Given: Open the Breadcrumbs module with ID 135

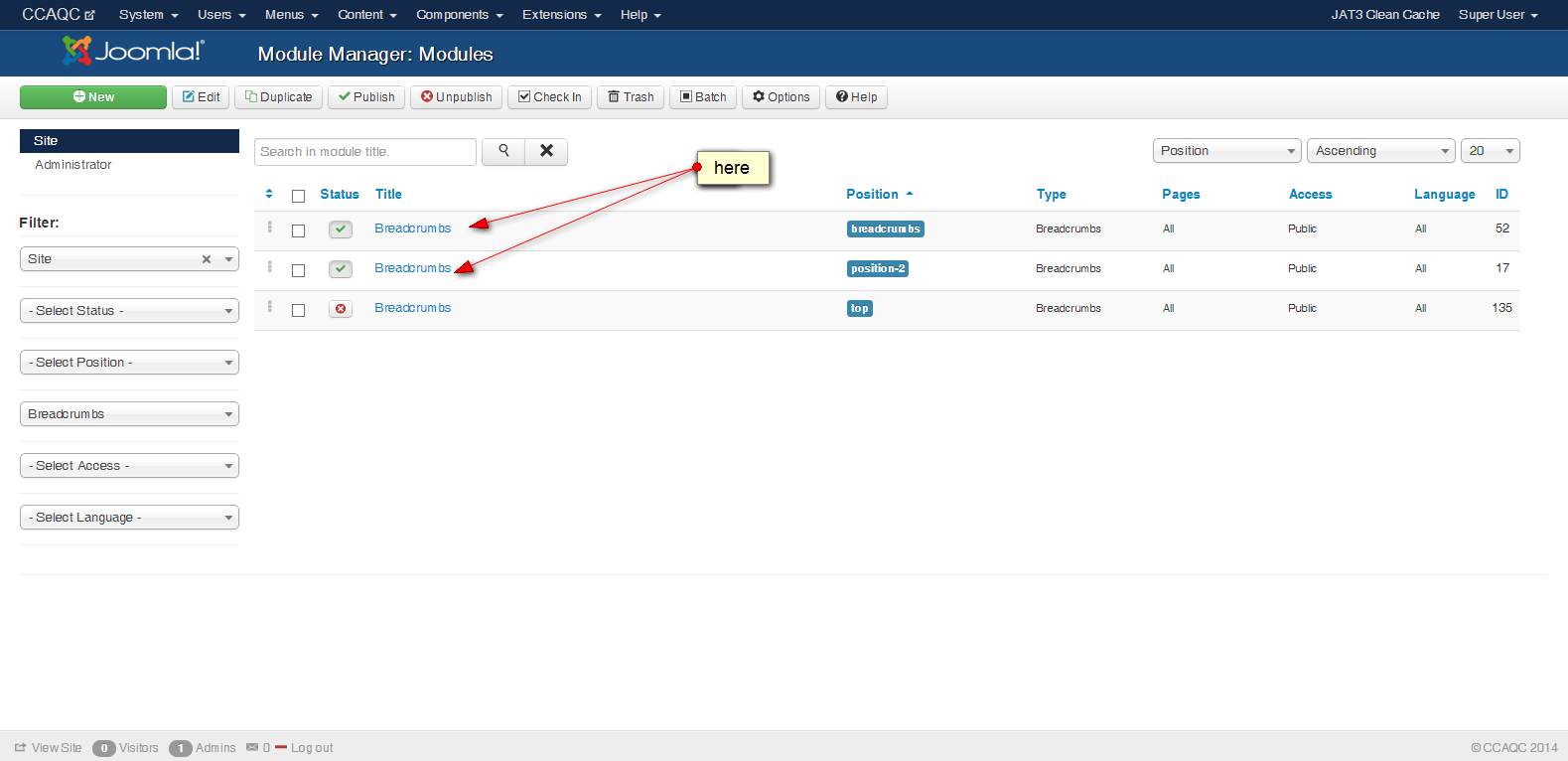Looking at the screenshot, I should point(413,308).
